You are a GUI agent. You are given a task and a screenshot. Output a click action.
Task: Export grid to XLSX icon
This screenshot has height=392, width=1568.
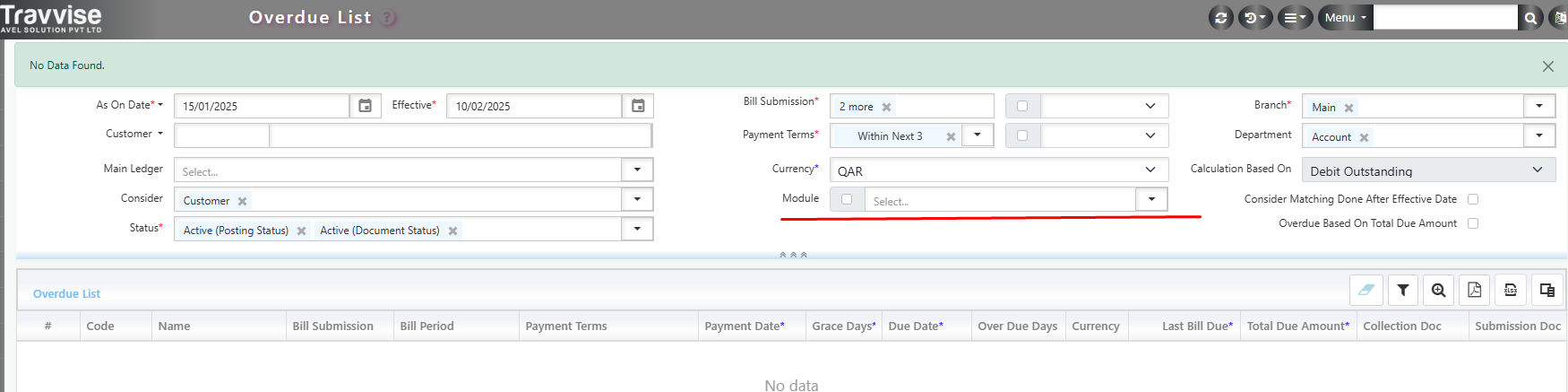(x=1511, y=290)
